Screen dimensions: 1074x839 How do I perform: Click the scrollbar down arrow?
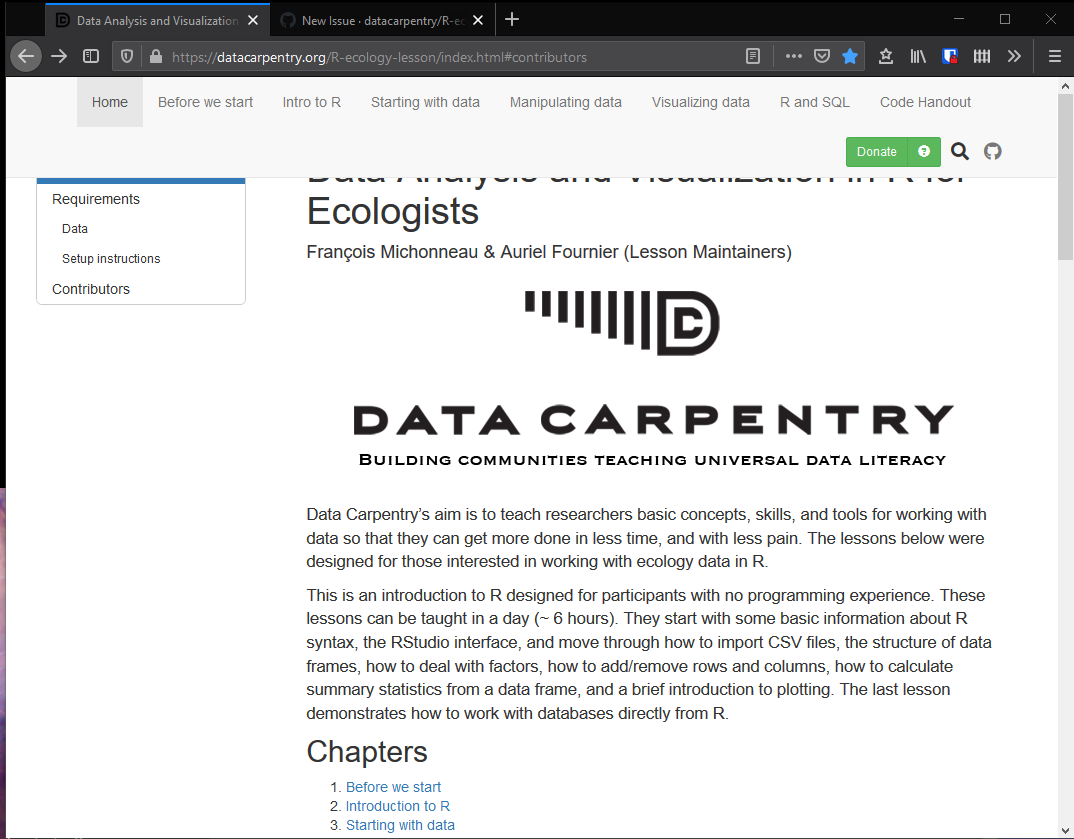pyautogui.click(x=1065, y=831)
